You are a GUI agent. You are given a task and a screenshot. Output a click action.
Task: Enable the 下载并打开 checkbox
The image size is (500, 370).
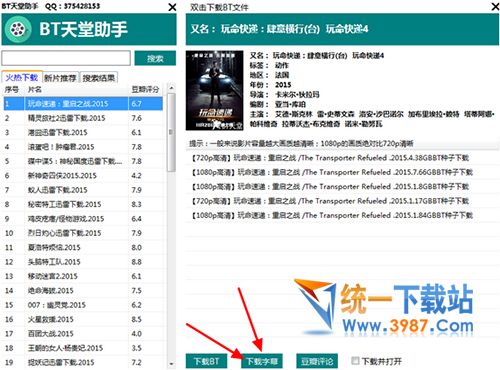(x=355, y=360)
